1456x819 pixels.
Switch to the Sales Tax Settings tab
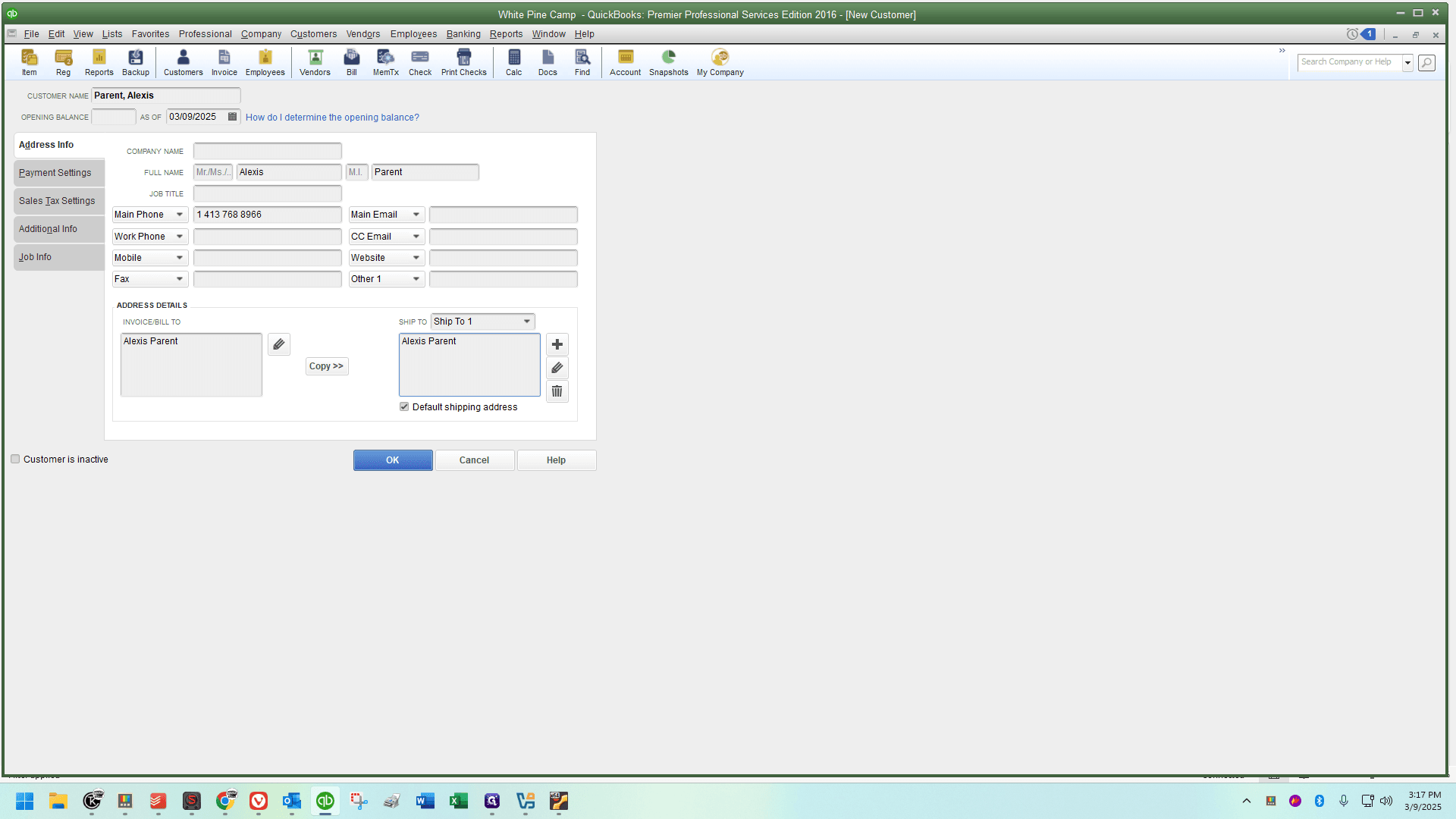point(59,201)
